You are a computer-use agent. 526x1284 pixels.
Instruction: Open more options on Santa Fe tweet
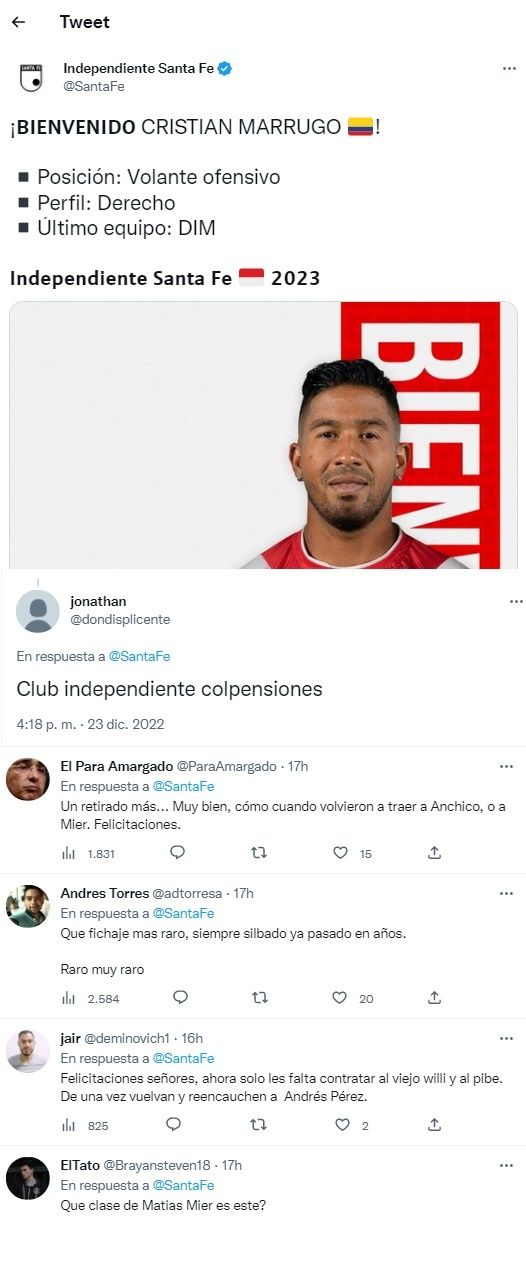click(x=509, y=69)
